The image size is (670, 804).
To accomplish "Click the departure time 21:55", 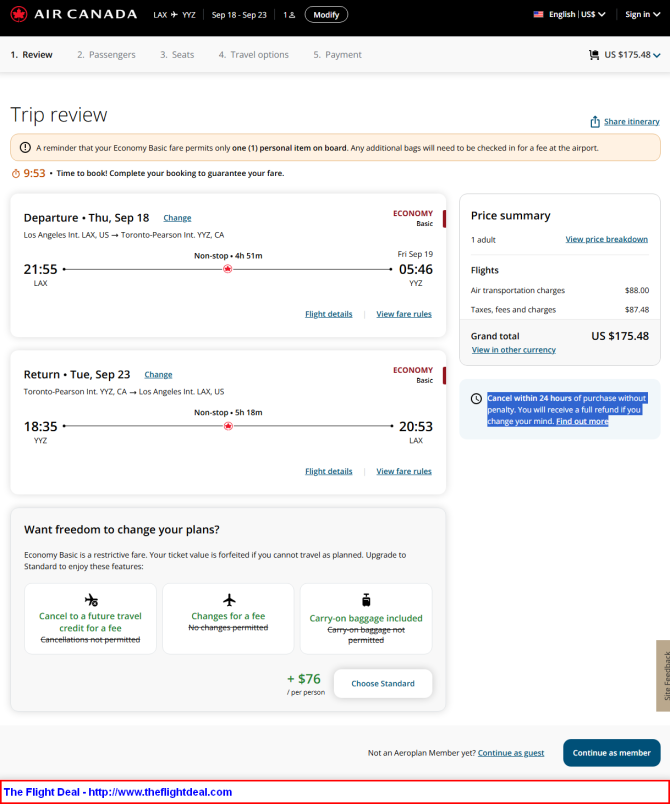I will click(x=40, y=269).
